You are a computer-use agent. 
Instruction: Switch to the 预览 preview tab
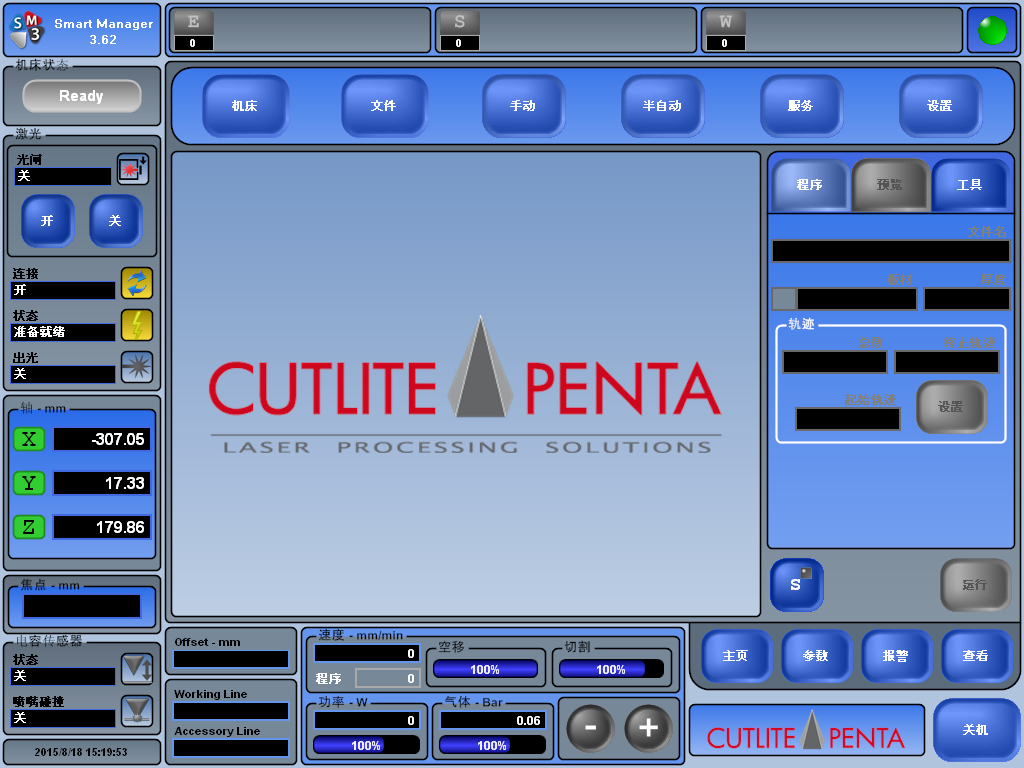point(890,185)
